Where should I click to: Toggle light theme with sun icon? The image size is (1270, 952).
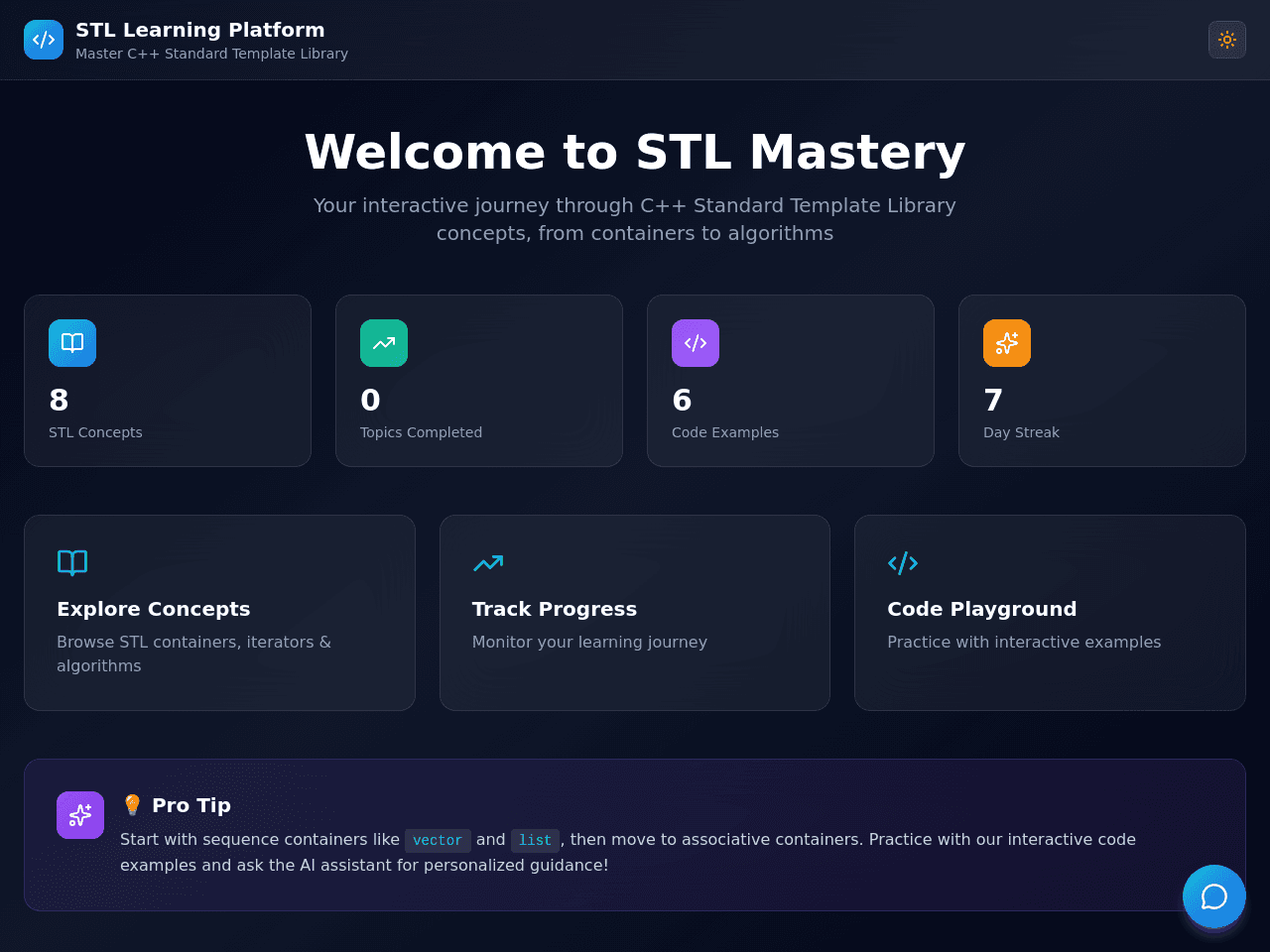point(1227,40)
